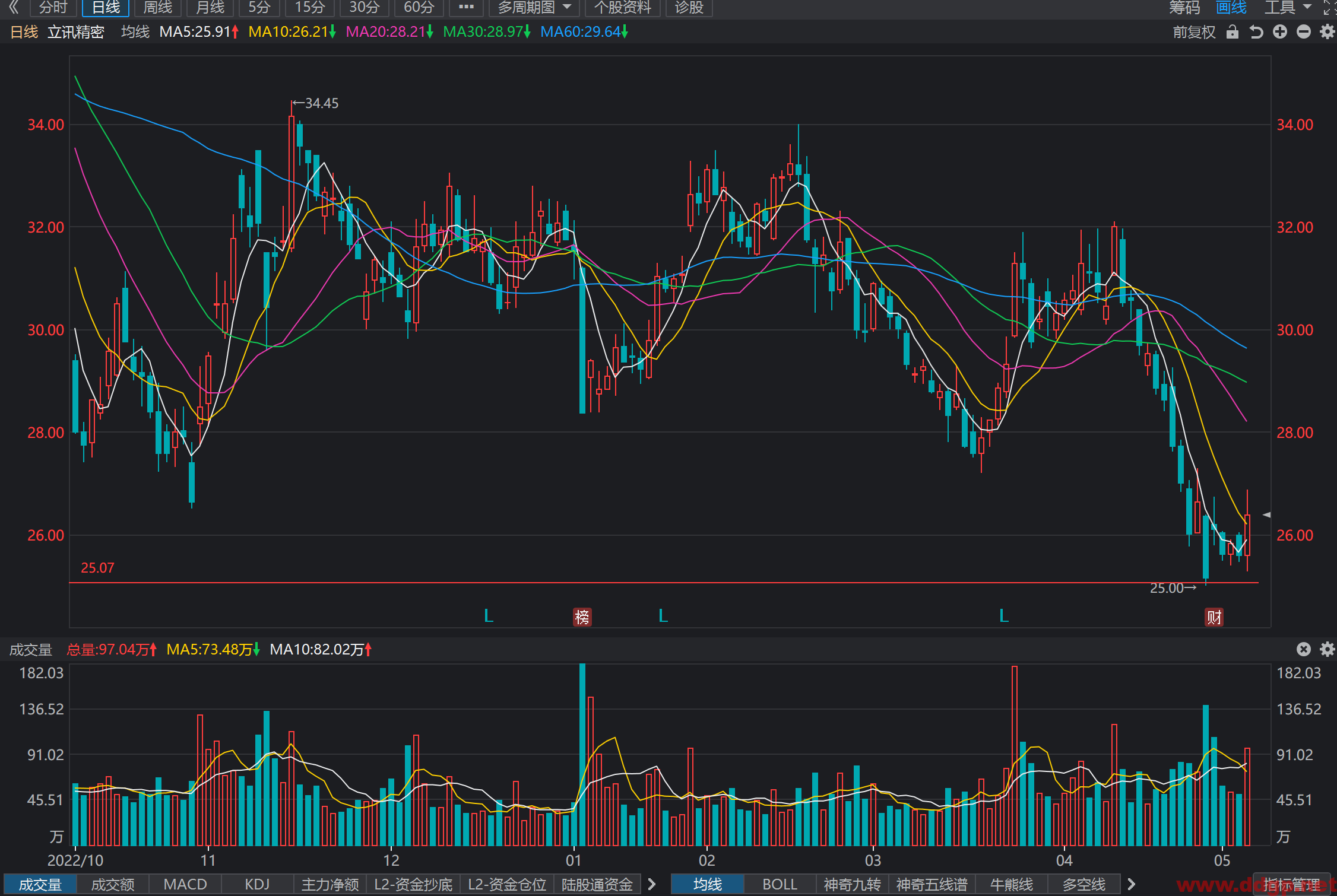Switch to 周线 weekly chart

158,7
